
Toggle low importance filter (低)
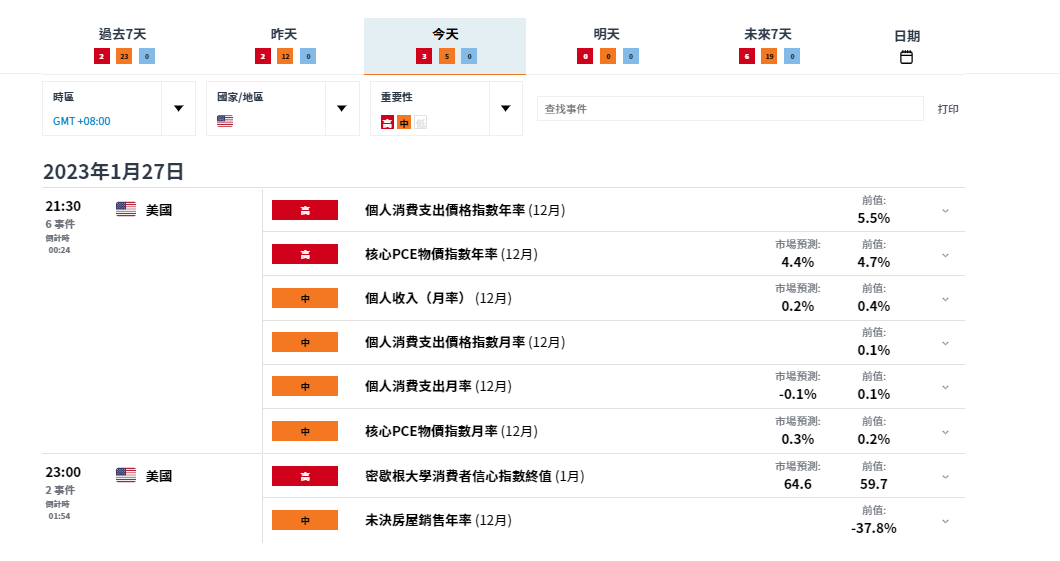click(420, 122)
